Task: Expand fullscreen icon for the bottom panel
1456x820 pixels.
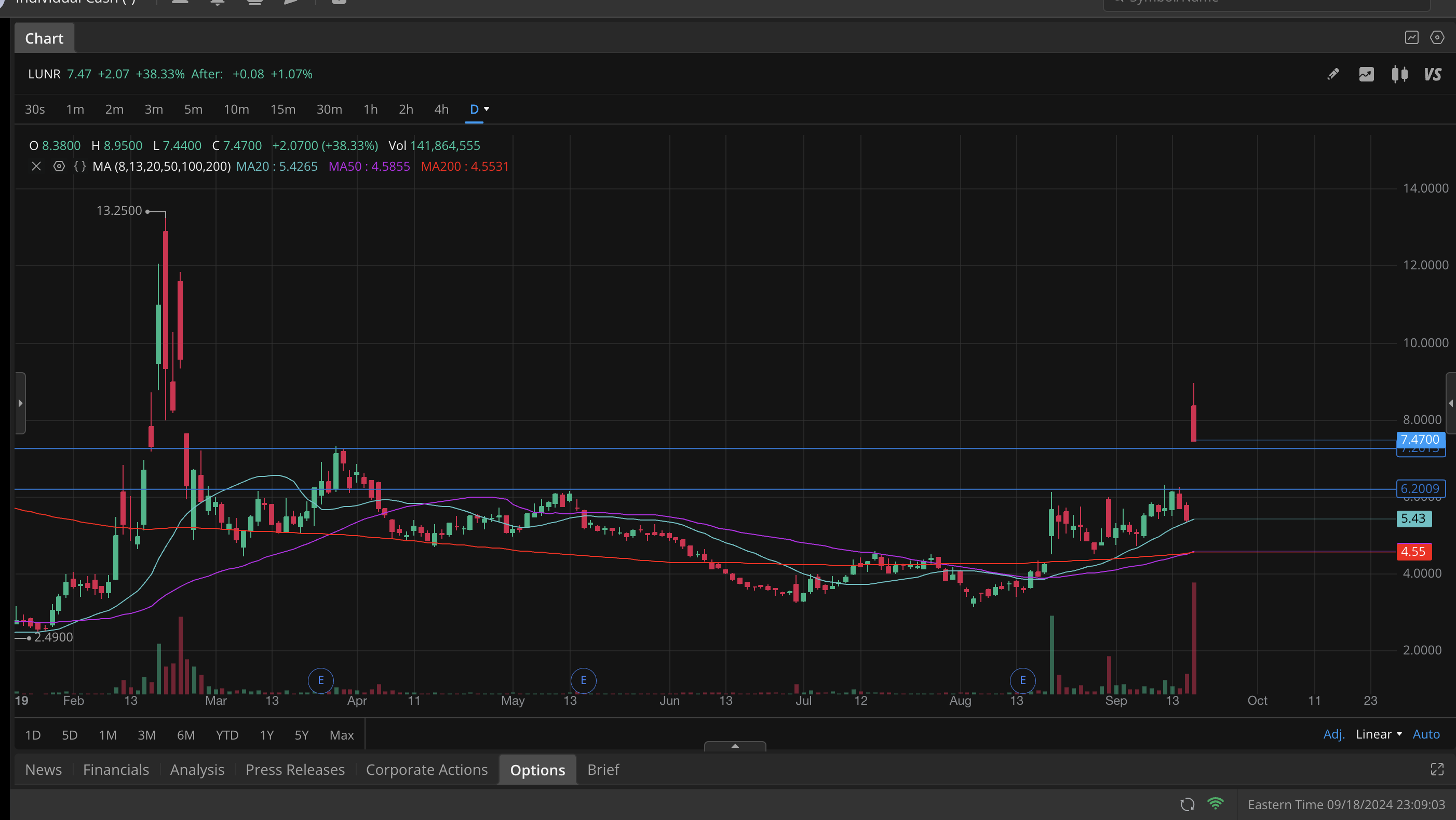Action: pos(1436,769)
